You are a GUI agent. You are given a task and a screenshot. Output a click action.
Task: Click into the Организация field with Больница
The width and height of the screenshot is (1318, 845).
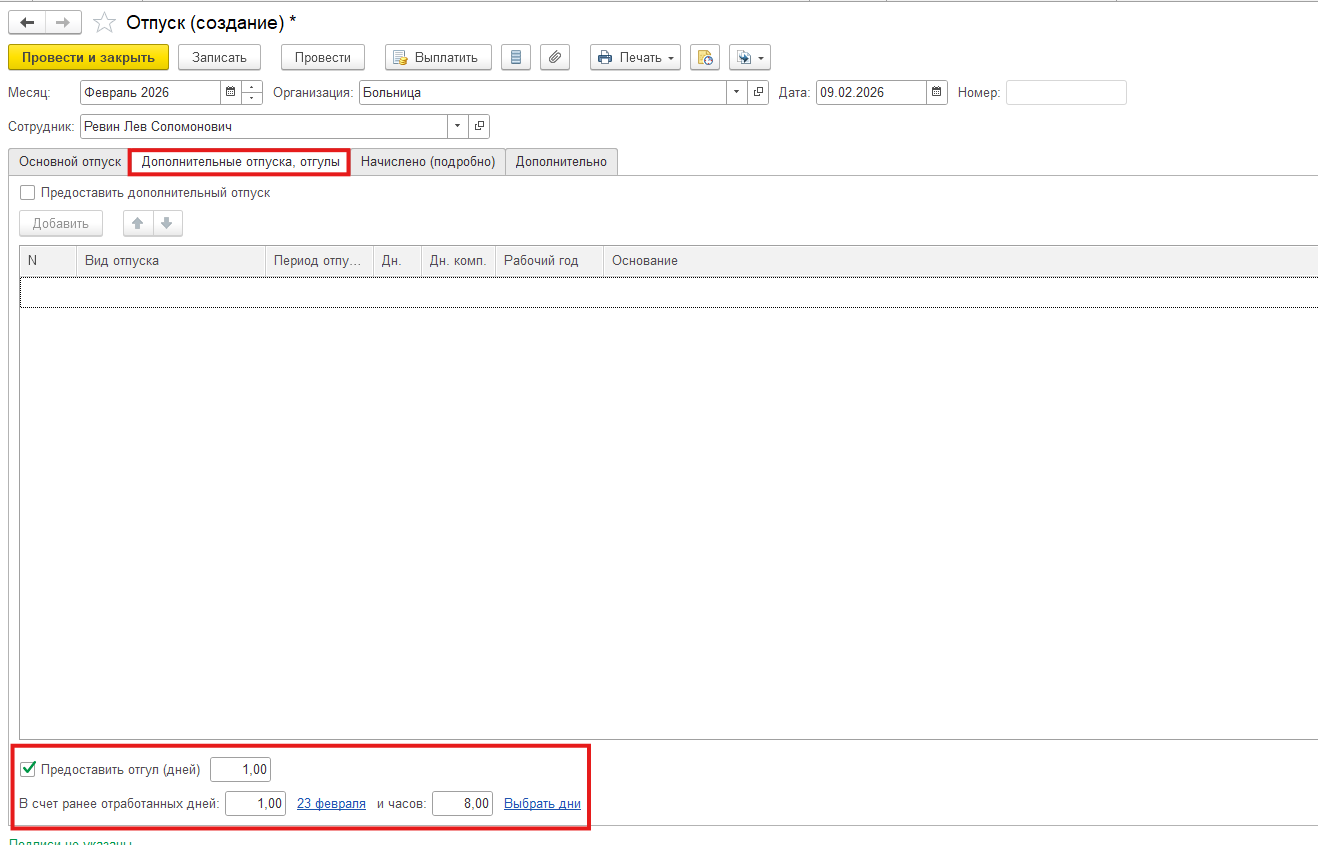tap(543, 93)
